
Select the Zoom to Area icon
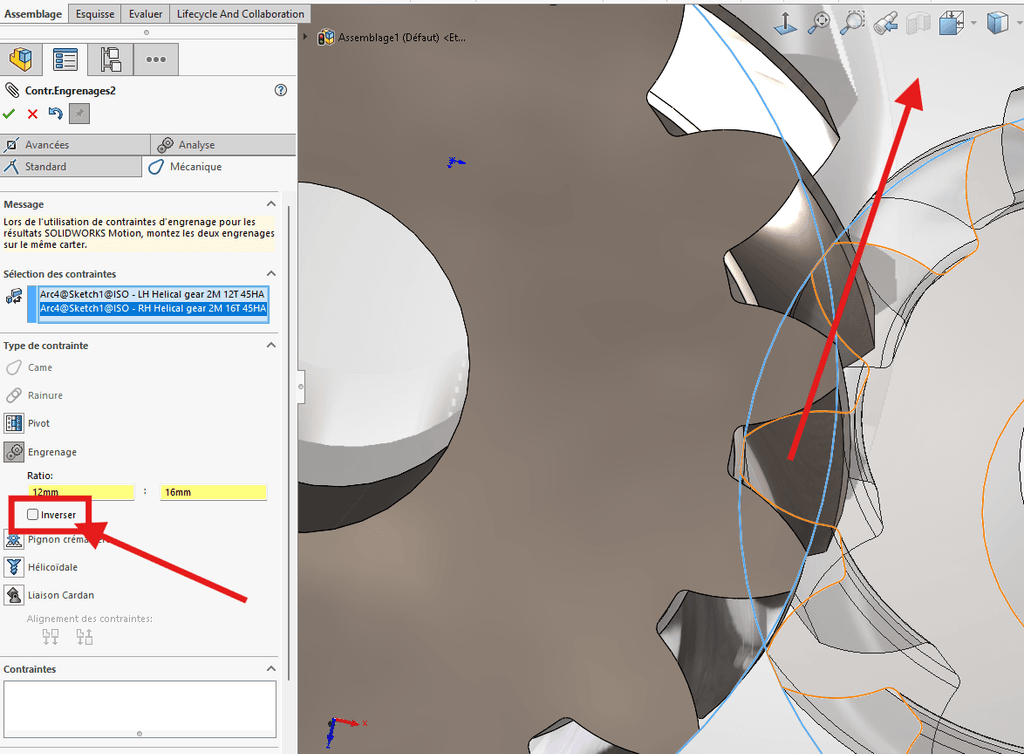pos(852,23)
